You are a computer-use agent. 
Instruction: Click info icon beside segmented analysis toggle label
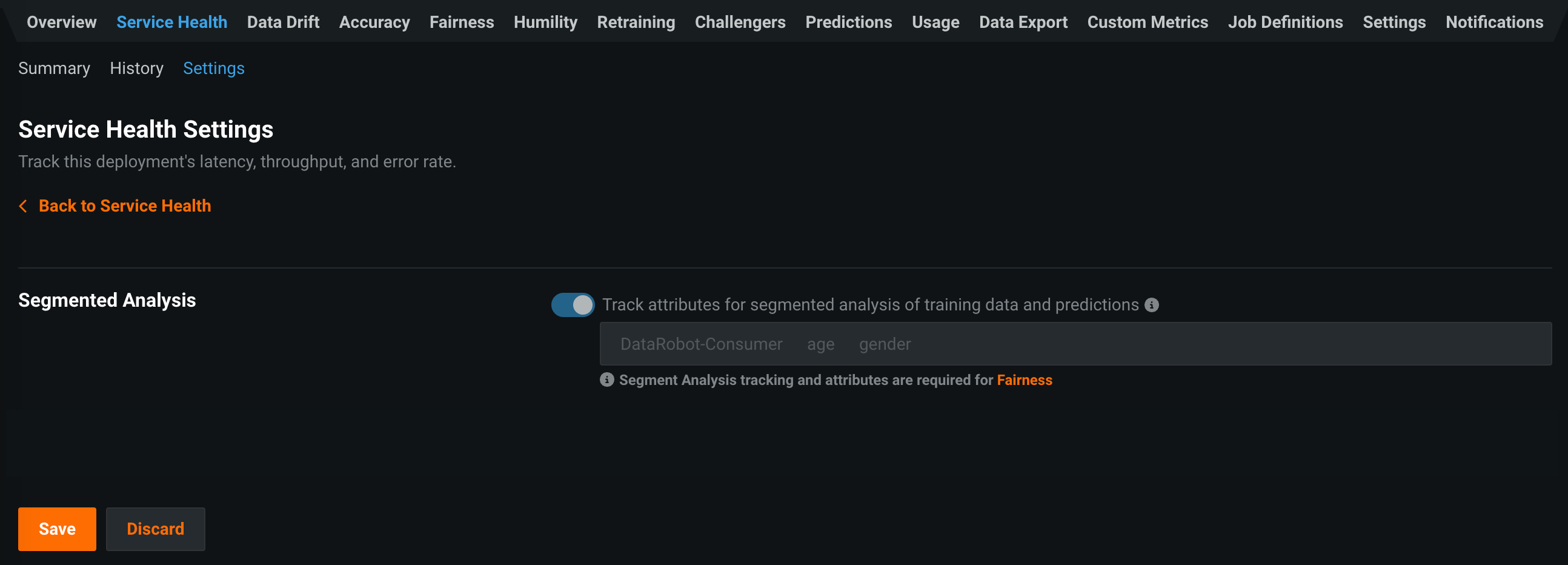1151,305
